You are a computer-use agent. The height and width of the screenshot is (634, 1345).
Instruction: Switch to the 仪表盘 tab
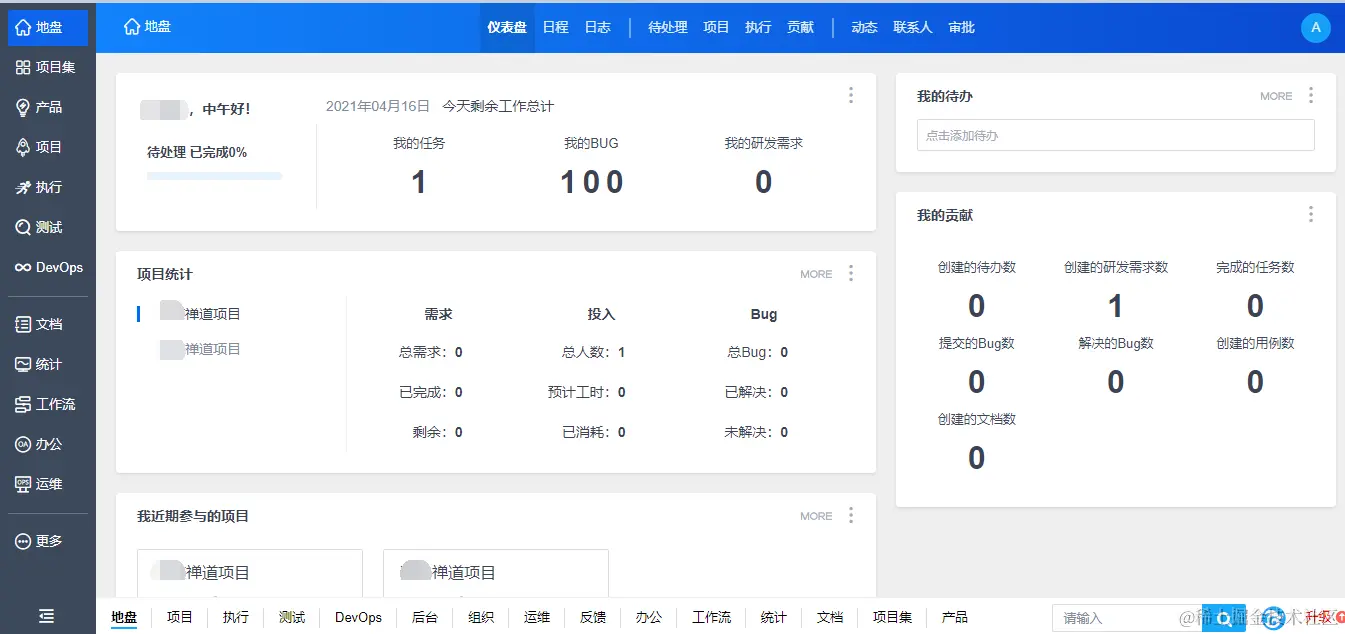pyautogui.click(x=507, y=27)
